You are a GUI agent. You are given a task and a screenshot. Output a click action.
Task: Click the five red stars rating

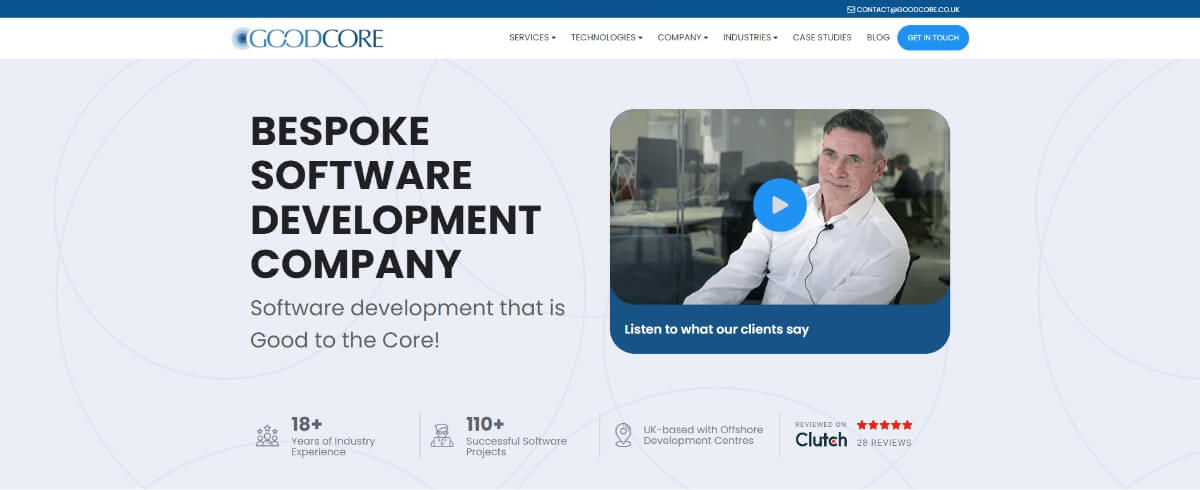coord(884,425)
